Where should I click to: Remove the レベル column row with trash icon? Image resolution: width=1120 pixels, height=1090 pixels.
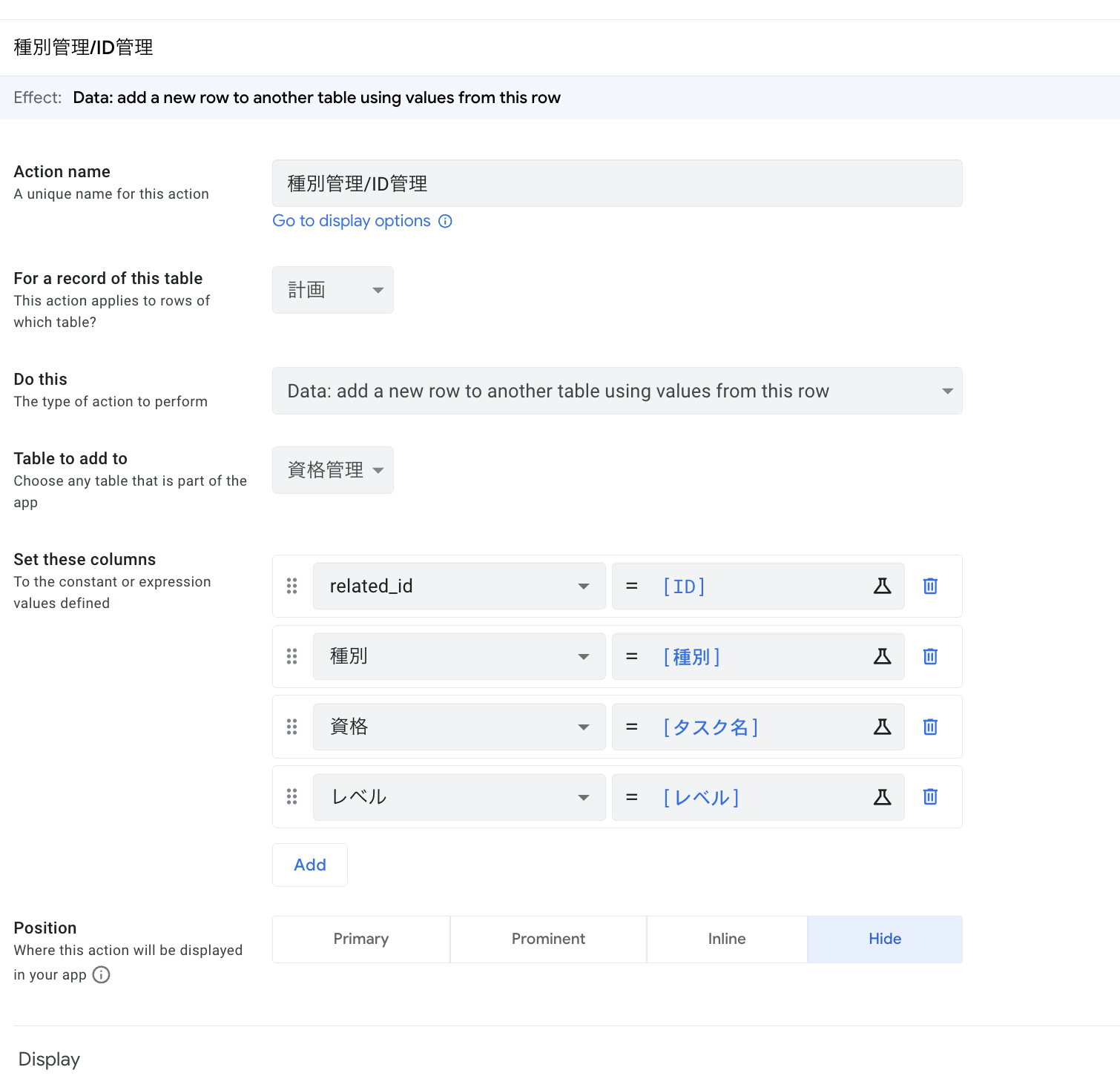click(930, 797)
